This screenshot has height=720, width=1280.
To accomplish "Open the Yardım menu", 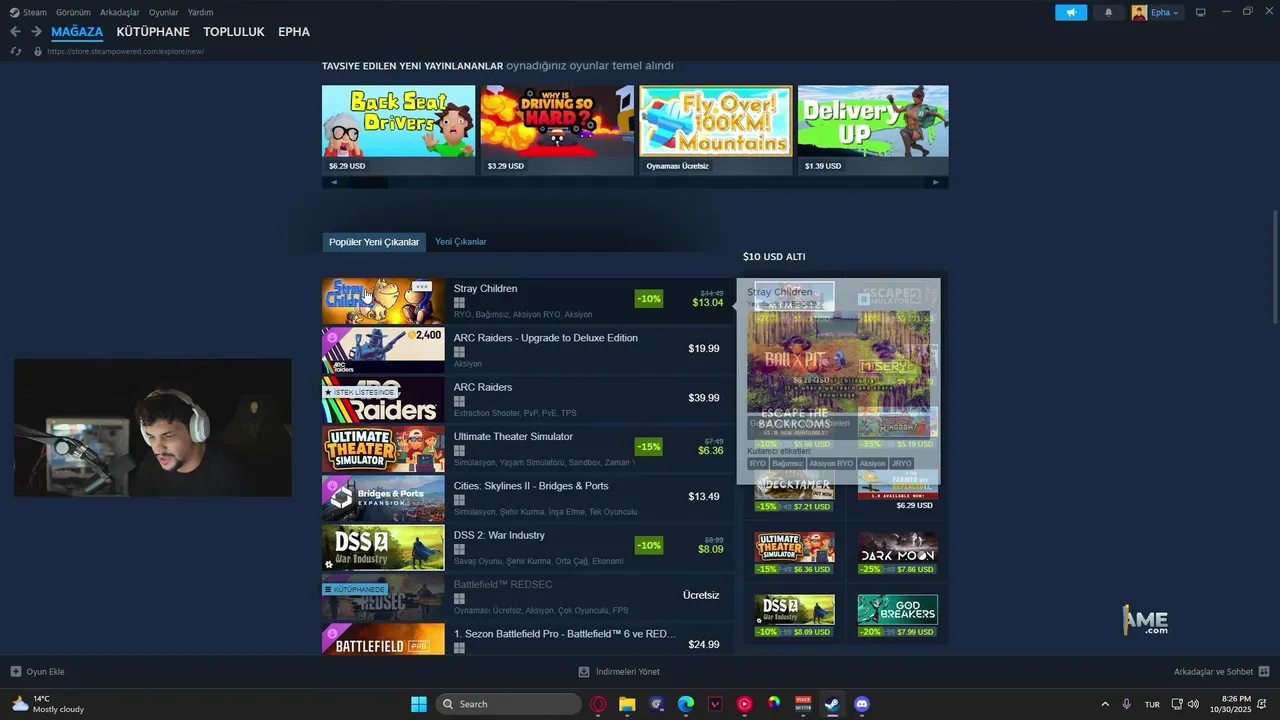I will tap(200, 12).
